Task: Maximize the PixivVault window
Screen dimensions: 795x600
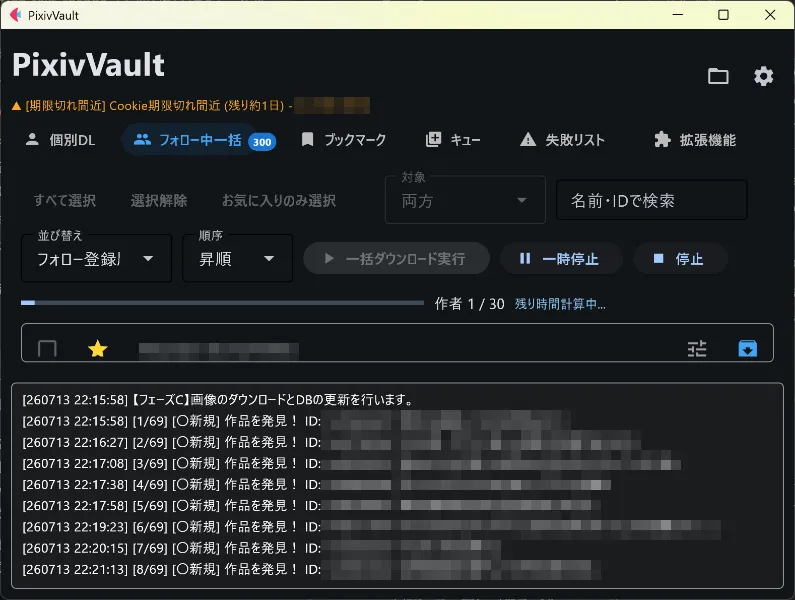Action: 724,15
